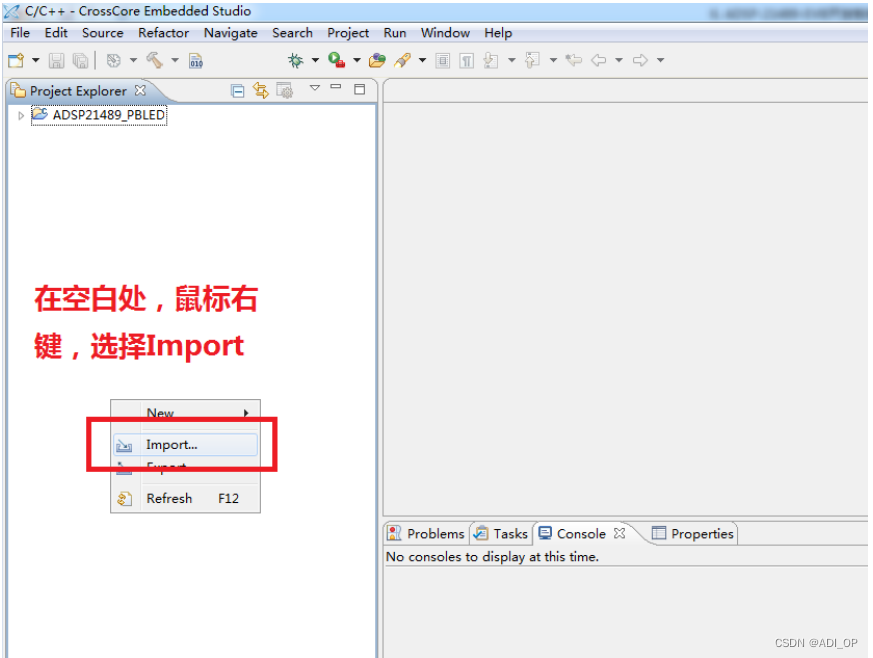Expand the ADSP21489_PBLED project node

click(21, 116)
